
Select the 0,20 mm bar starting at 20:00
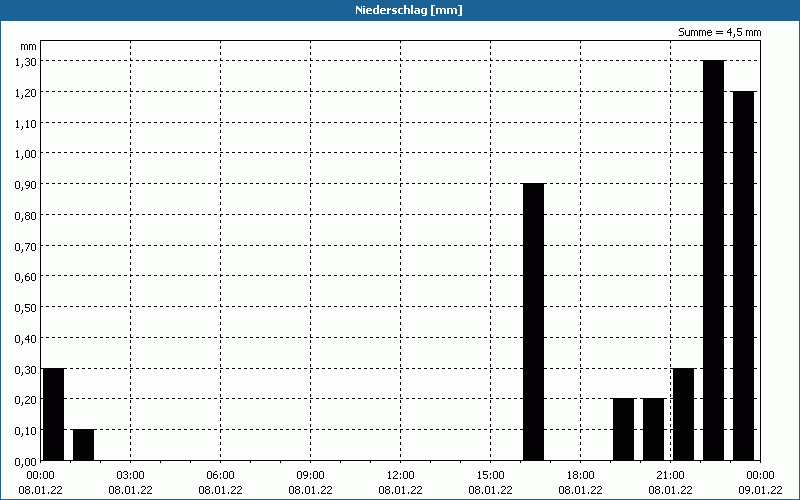tap(654, 430)
